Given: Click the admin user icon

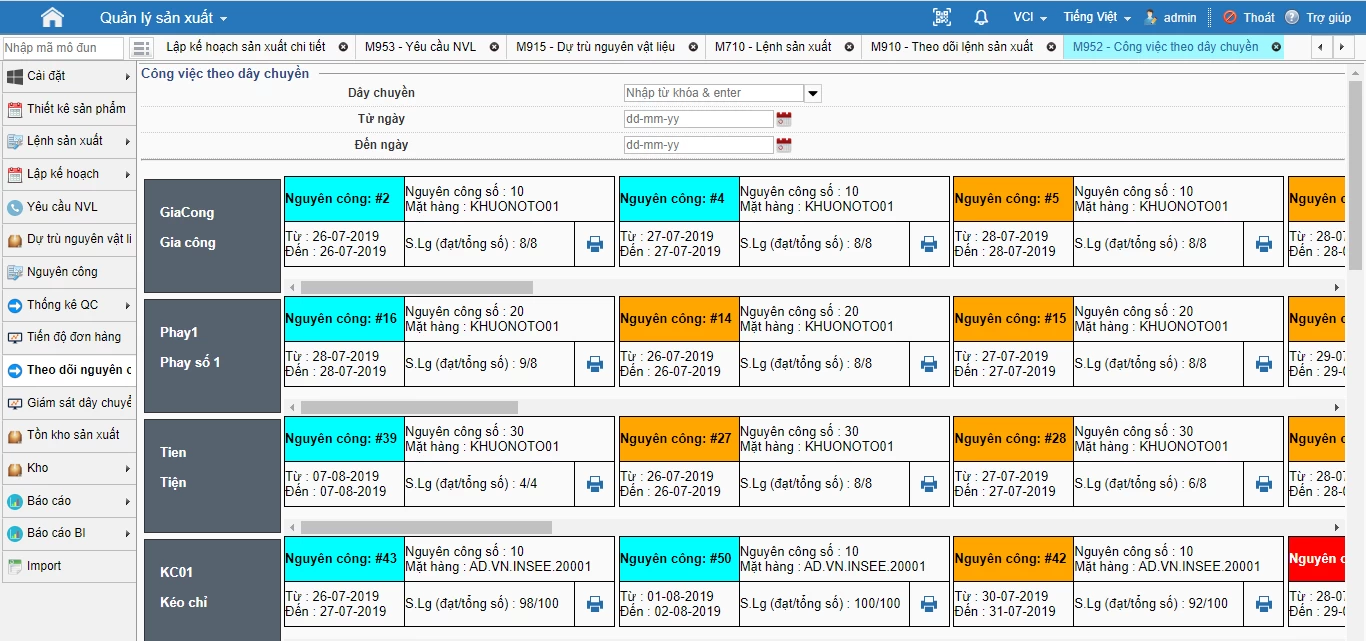Looking at the screenshot, I should pyautogui.click(x=1151, y=17).
